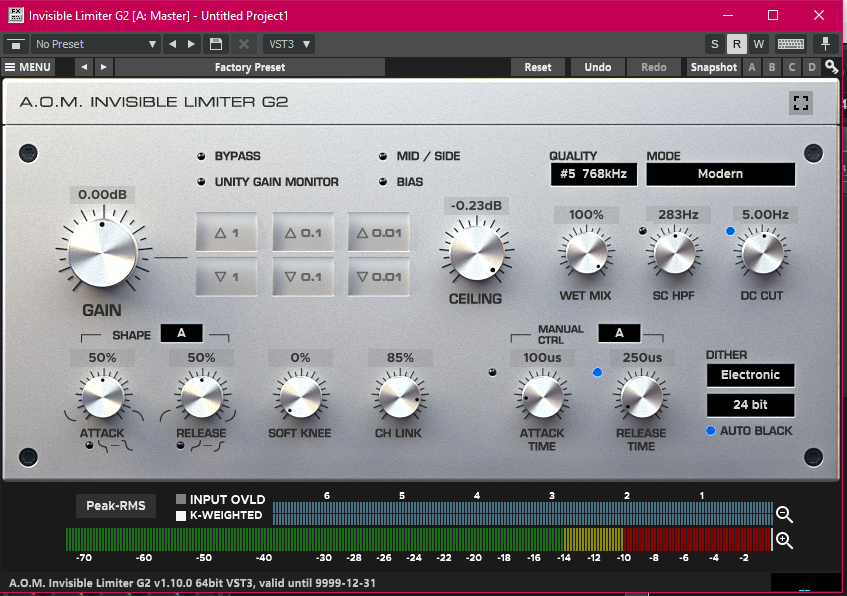Screen dimensions: 847x596
Task: Toggle the Attack shape curve LED
Action: coord(89,445)
